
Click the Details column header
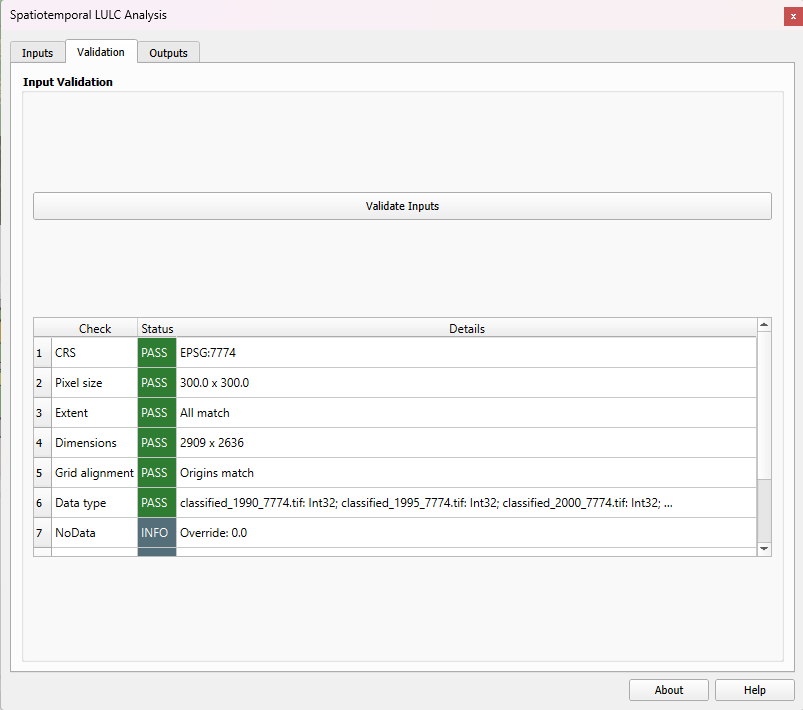point(467,328)
